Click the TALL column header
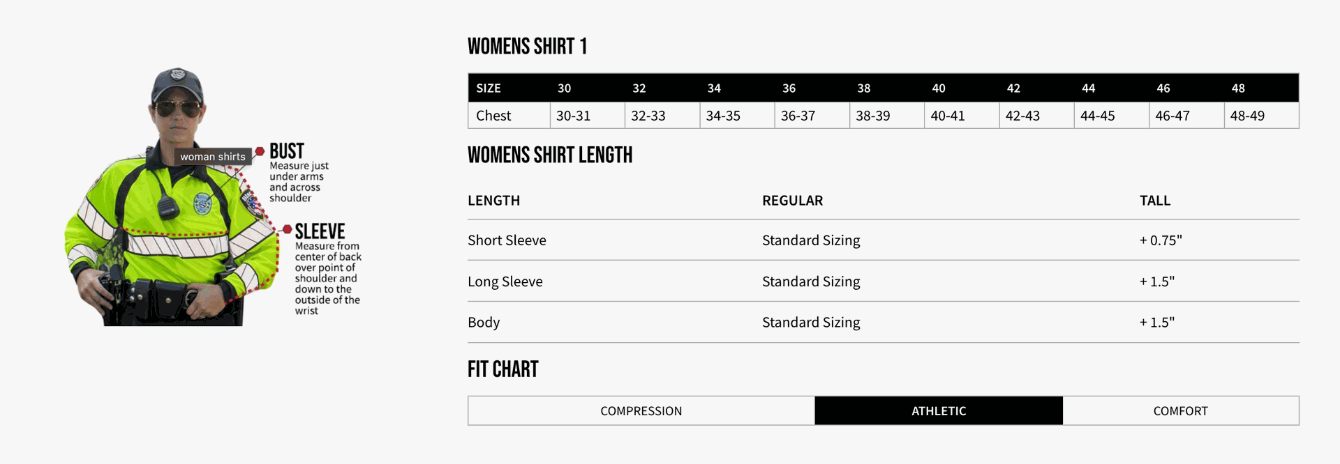This screenshot has height=464, width=1340. click(x=1155, y=200)
